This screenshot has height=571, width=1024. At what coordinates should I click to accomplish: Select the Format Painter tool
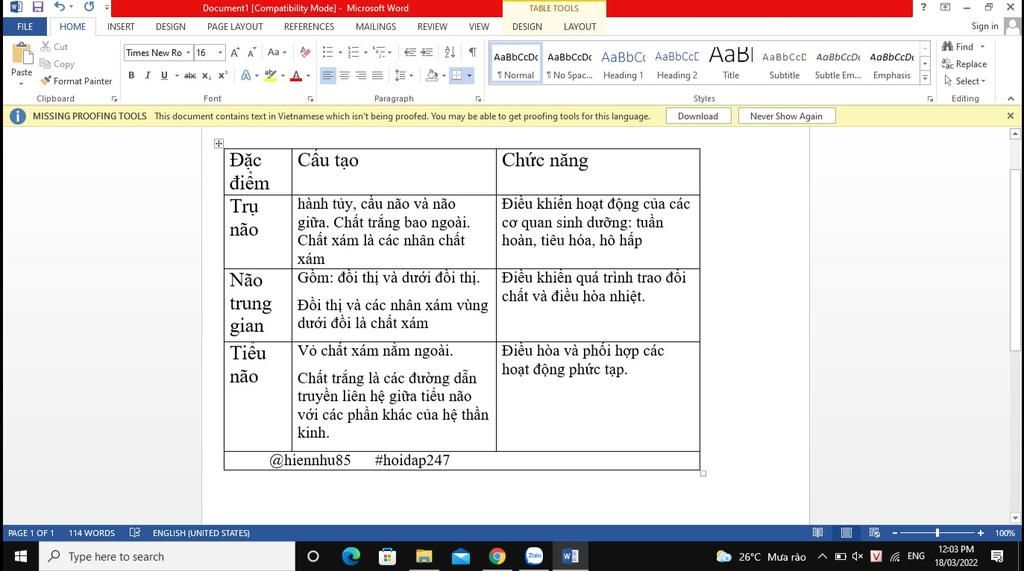76,81
